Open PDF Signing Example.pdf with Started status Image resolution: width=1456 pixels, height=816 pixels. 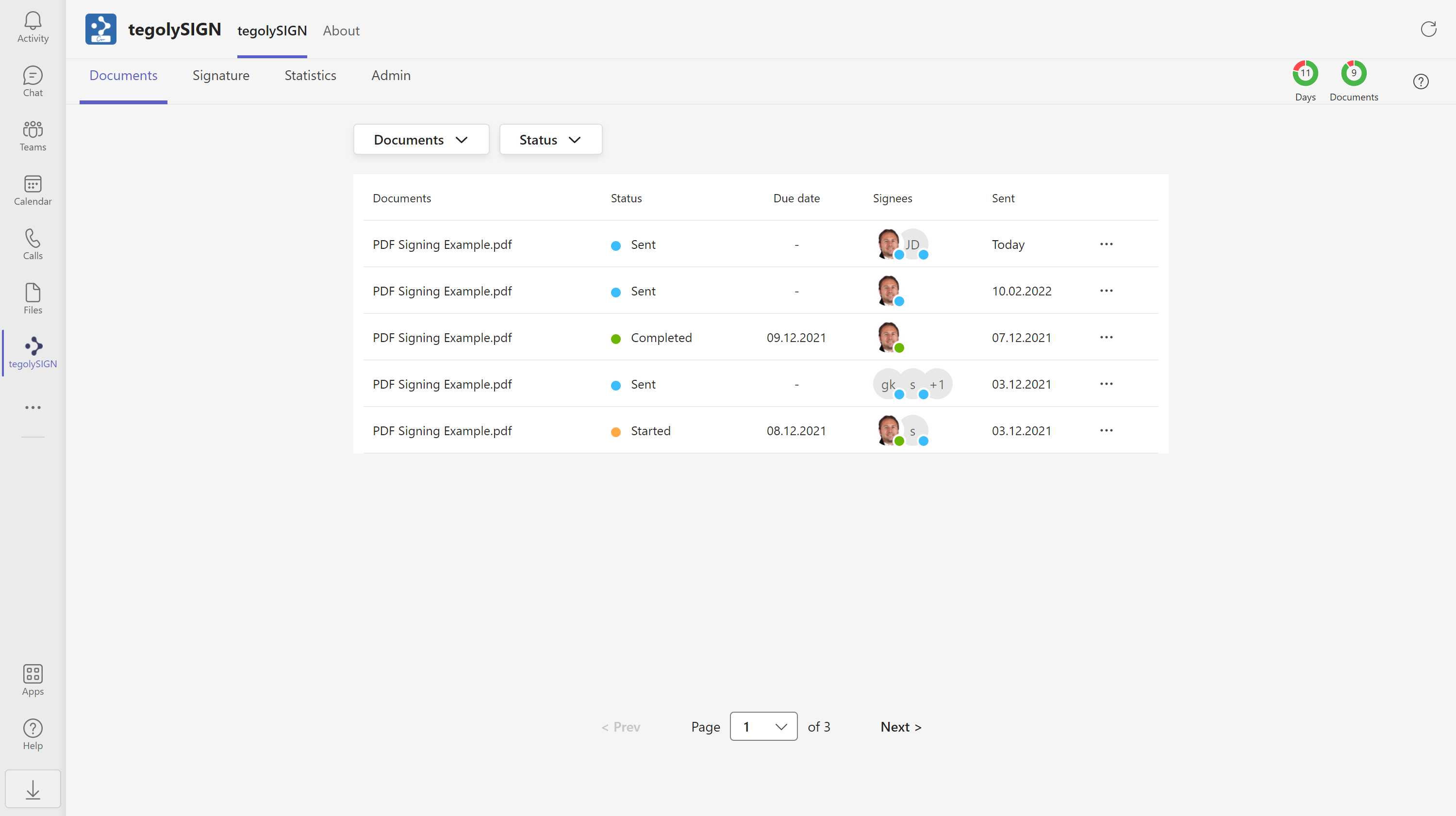point(442,431)
